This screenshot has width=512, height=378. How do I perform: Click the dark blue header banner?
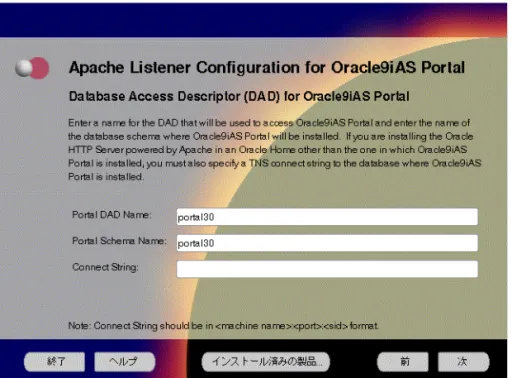tap(253, 20)
